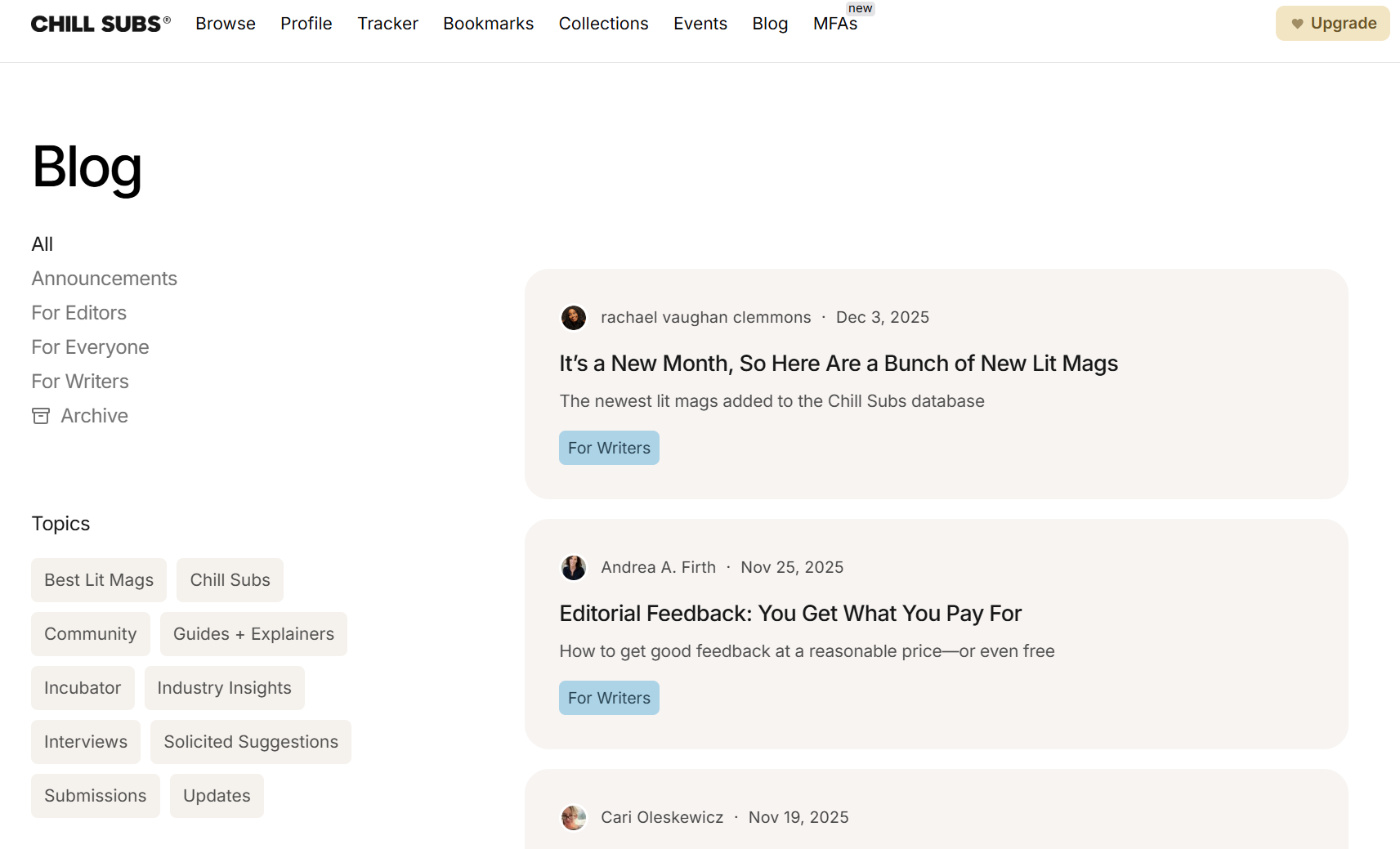Image resolution: width=1400 pixels, height=849 pixels.
Task: Click the good feedback description text
Action: [807, 651]
